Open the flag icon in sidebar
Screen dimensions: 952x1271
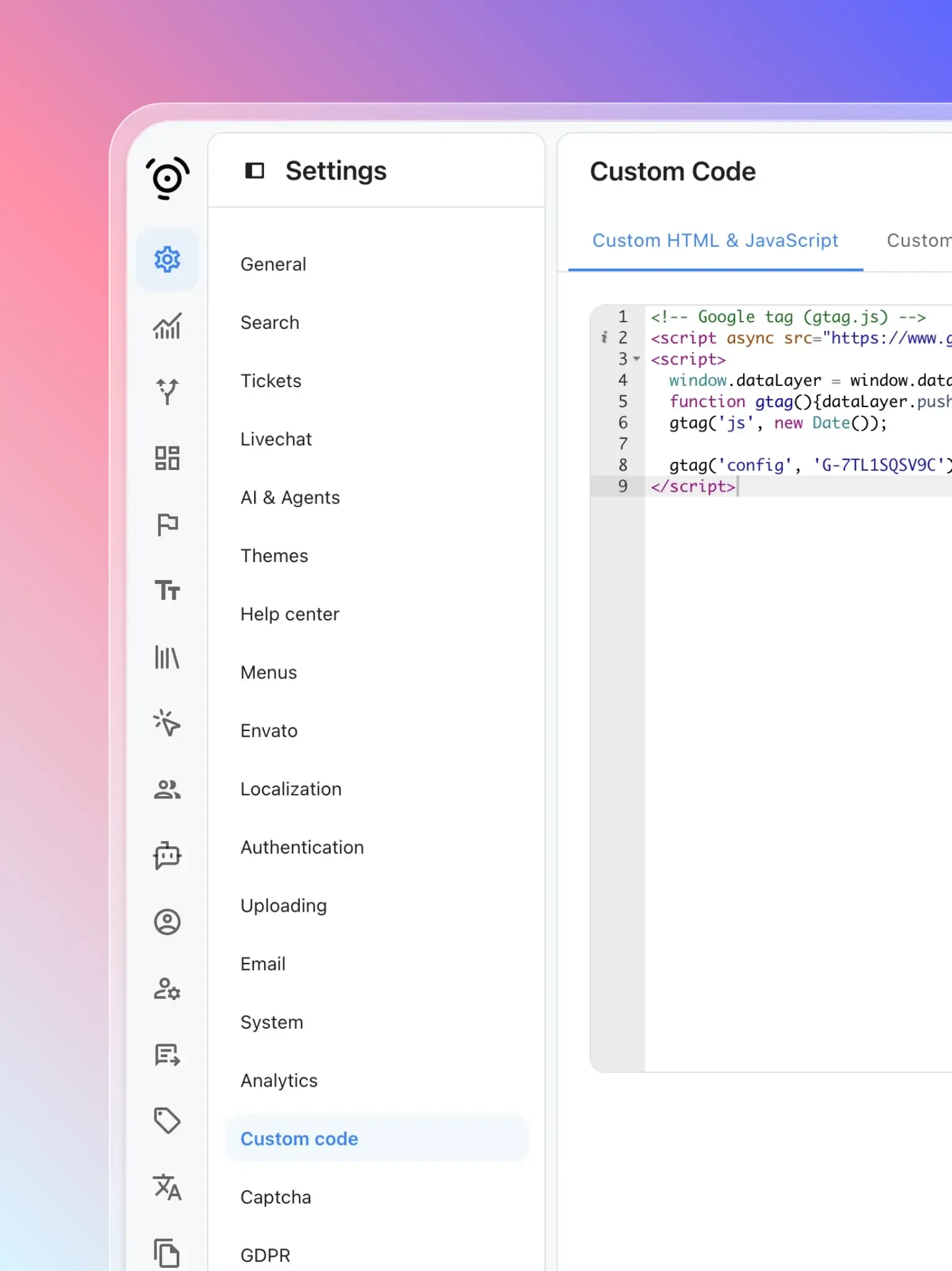167,524
